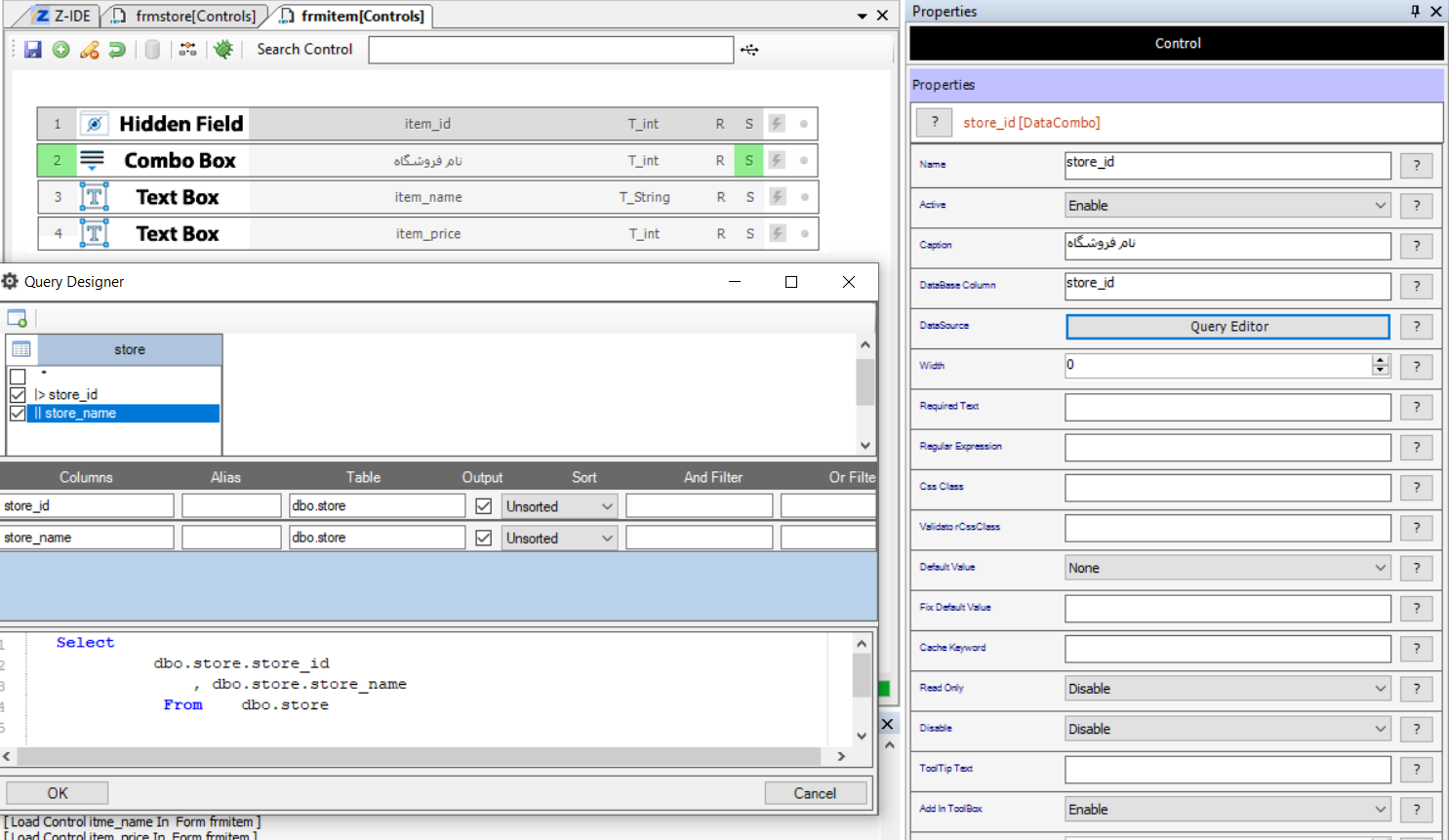Click the Text Box icon of the item_price row
The height and width of the screenshot is (840, 1449).
pyautogui.click(x=94, y=234)
